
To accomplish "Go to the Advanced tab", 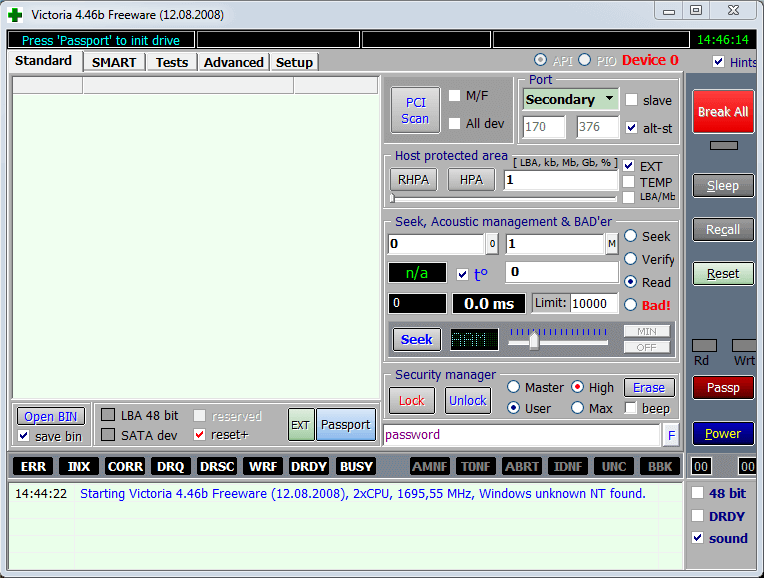I will (233, 62).
